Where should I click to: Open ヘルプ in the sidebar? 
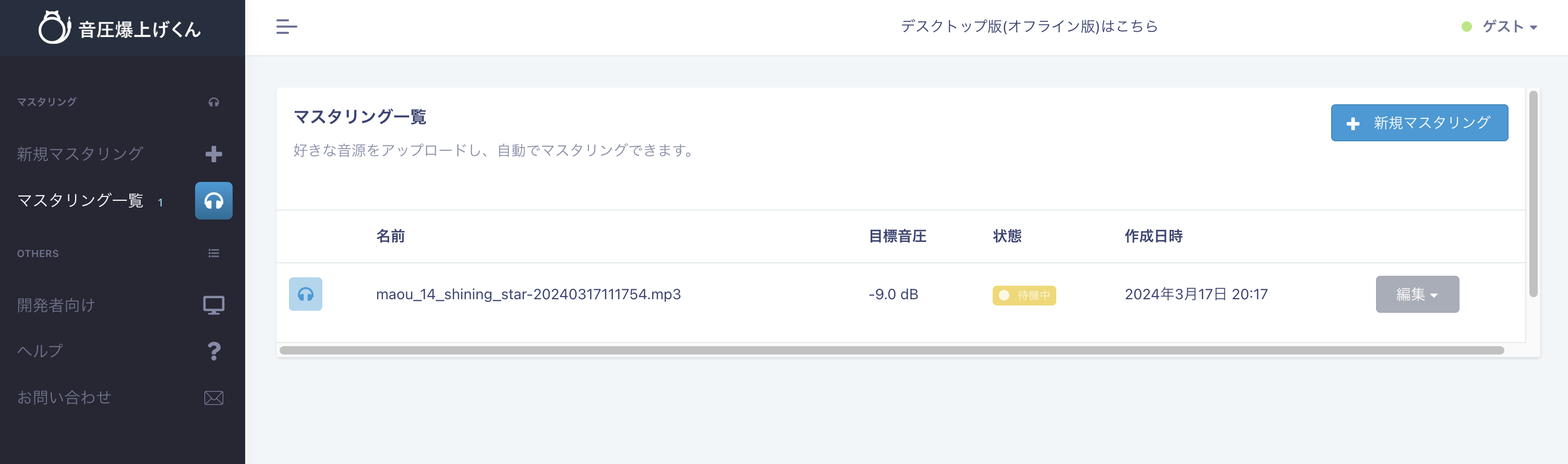tap(40, 351)
